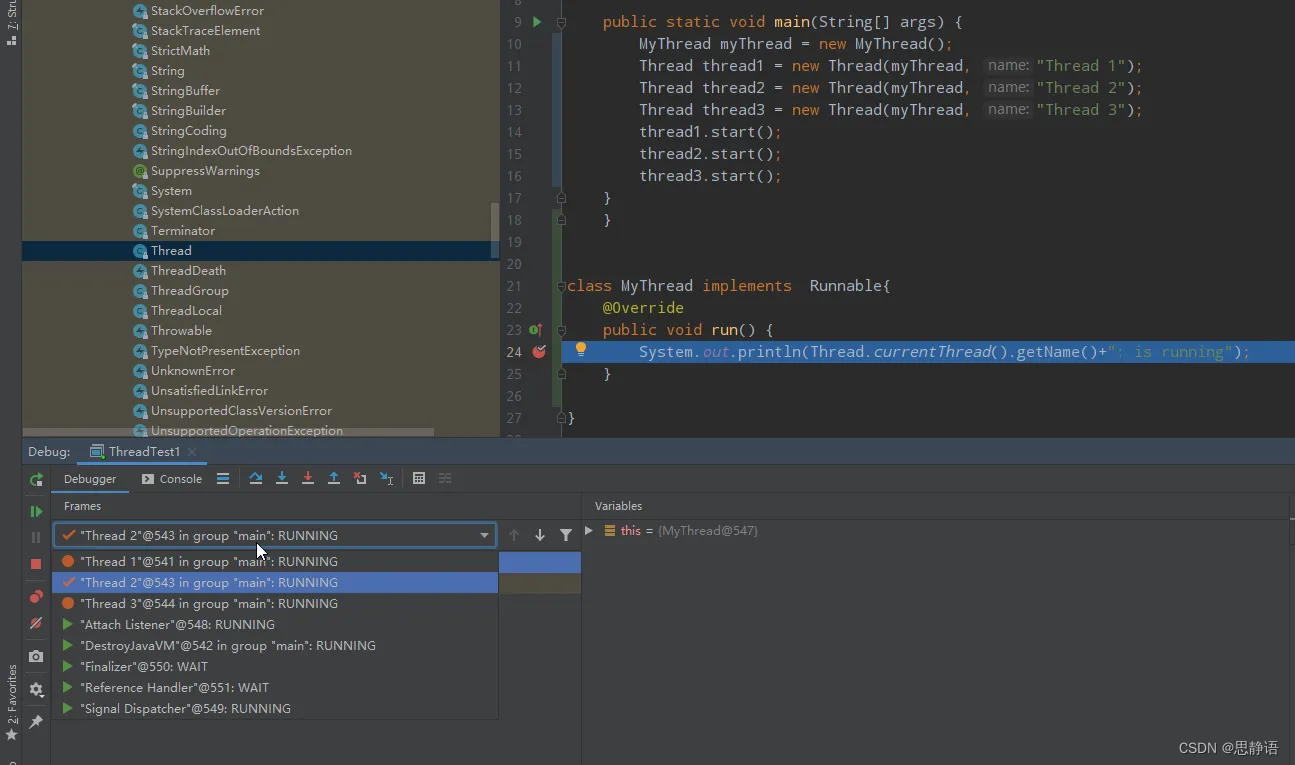Mute all breakpoints
1295x765 pixels.
tap(36, 623)
